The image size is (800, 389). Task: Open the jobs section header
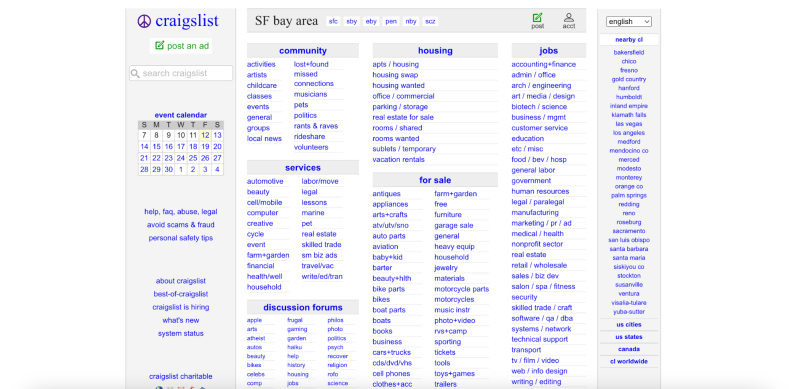pyautogui.click(x=548, y=51)
